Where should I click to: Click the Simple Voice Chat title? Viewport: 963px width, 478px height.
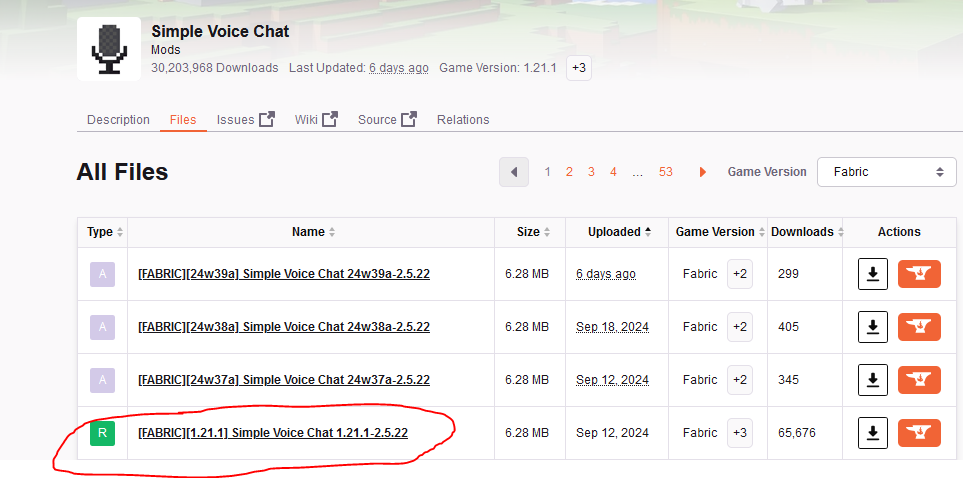[220, 32]
